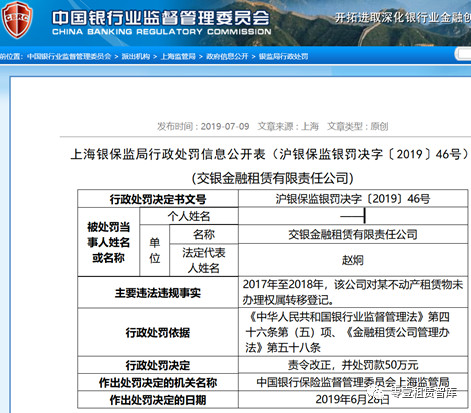This screenshot has height=413, width=471.
Task: Select the publish date 2019-07-09 text
Action: (x=225, y=126)
